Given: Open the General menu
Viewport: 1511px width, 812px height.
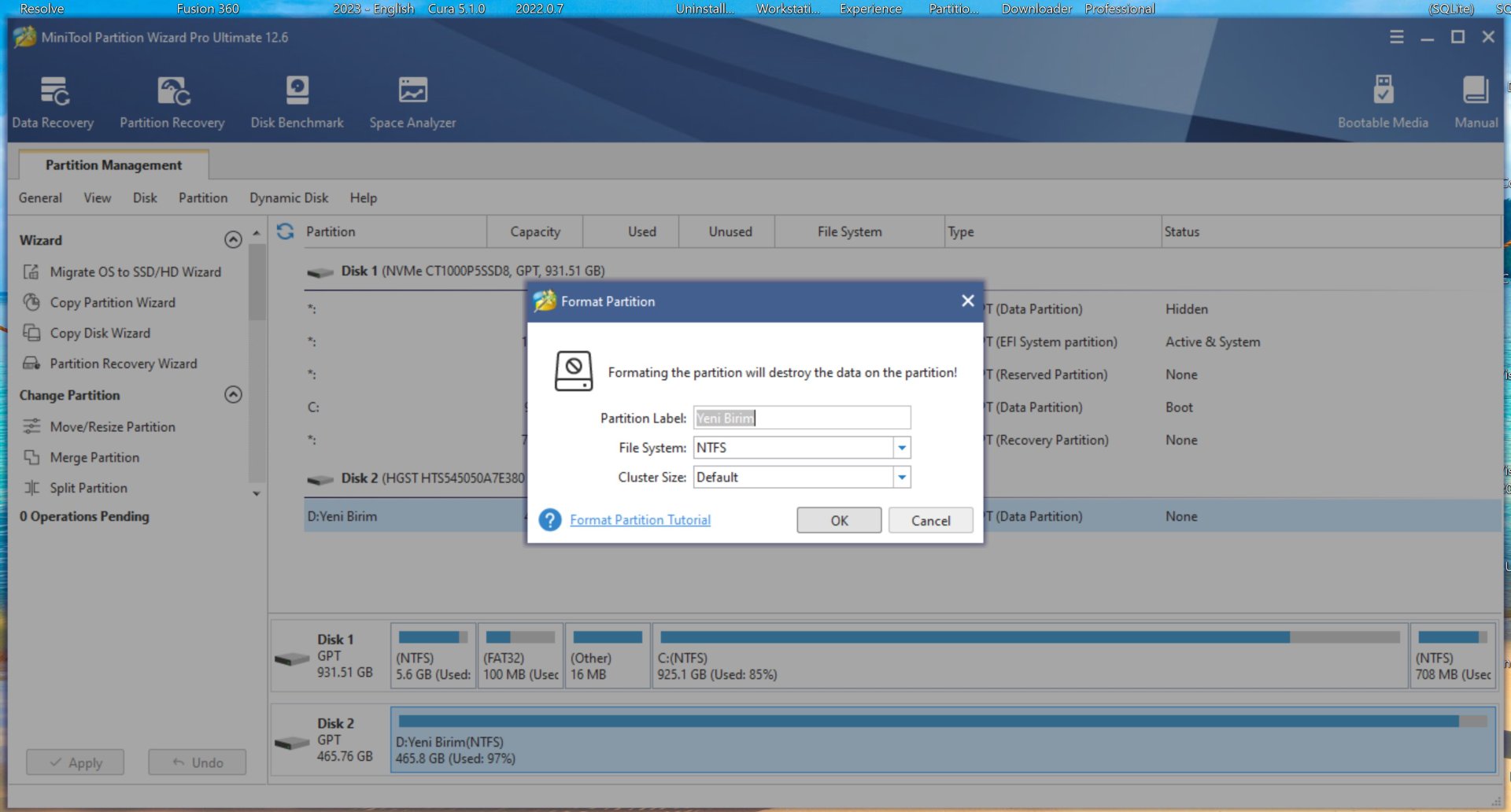Looking at the screenshot, I should [x=40, y=198].
